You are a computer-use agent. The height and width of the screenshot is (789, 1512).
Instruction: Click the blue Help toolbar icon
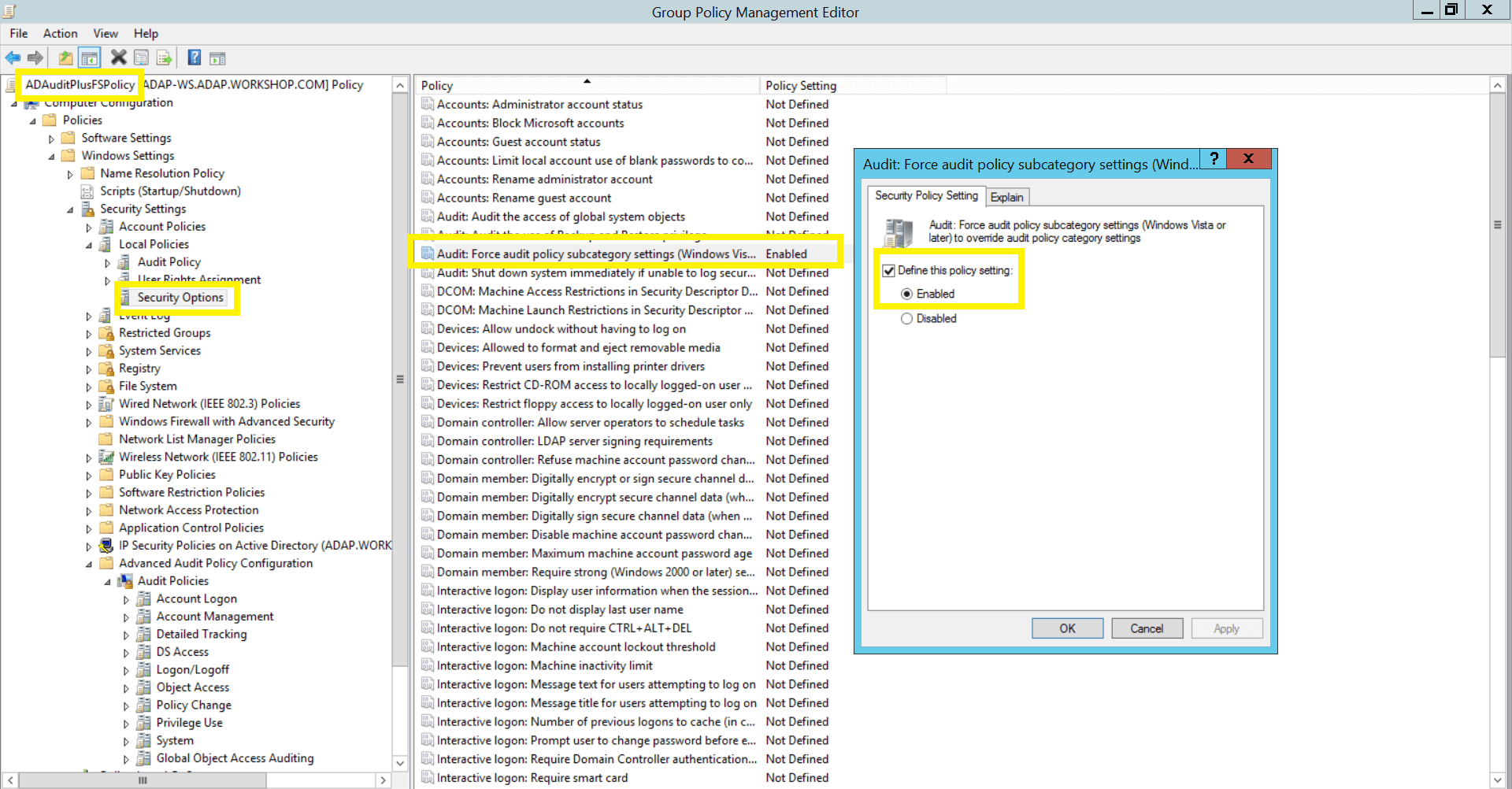point(195,57)
